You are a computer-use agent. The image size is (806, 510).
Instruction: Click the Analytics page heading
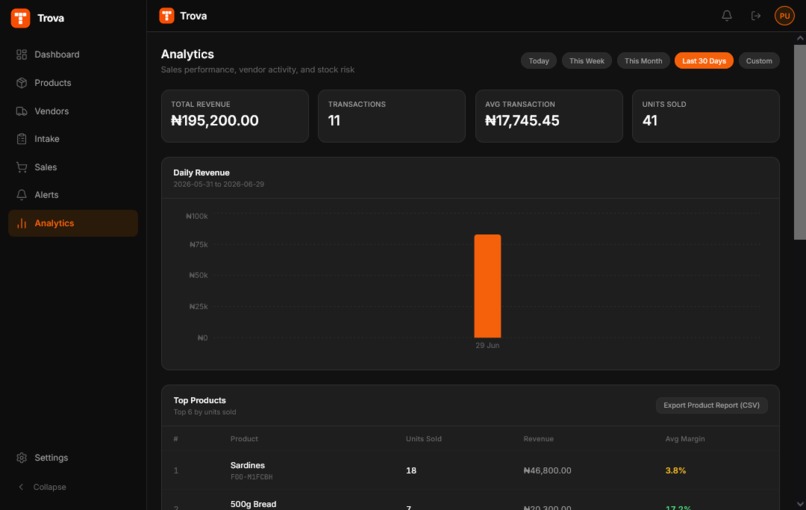[x=187, y=54]
